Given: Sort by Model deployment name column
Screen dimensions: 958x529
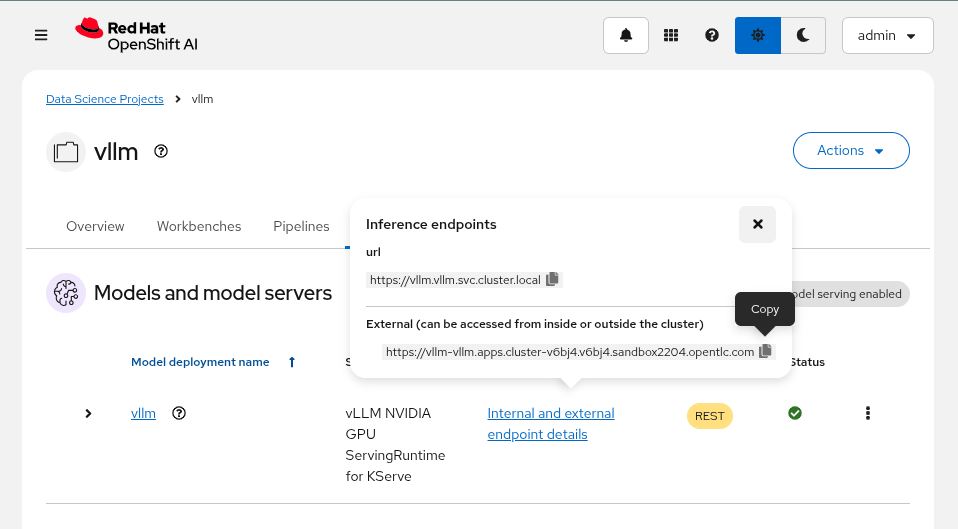Looking at the screenshot, I should (213, 362).
